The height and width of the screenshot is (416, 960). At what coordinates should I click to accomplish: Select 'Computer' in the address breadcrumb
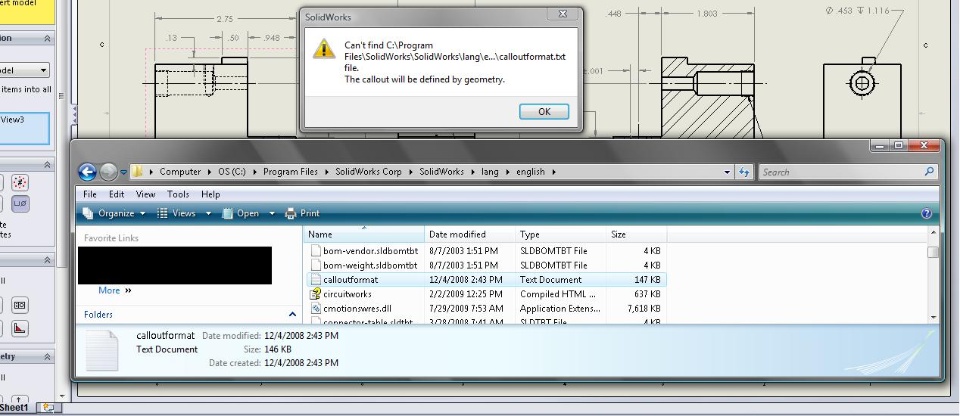180,172
